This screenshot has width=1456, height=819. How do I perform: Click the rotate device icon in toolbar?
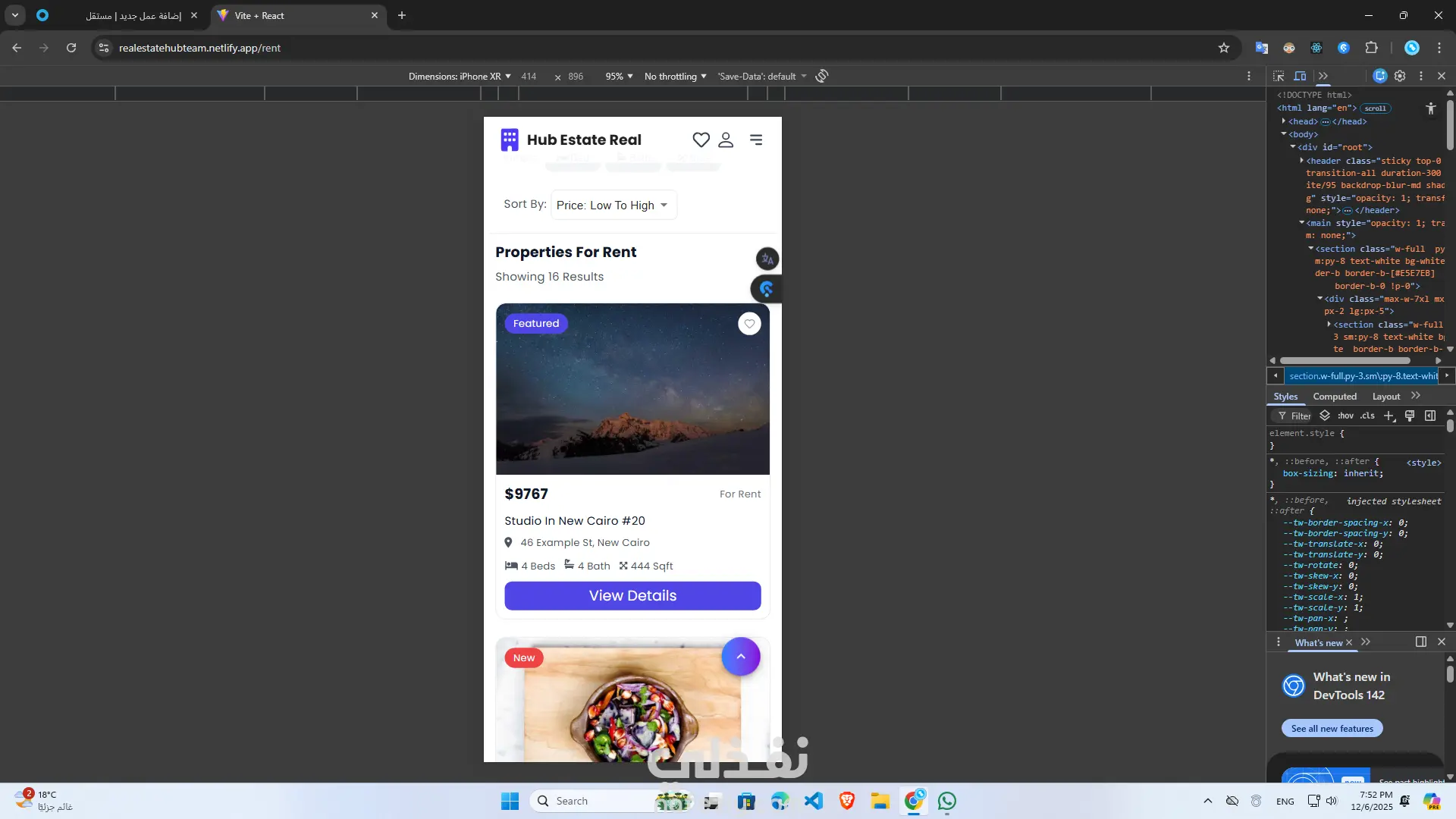[822, 76]
